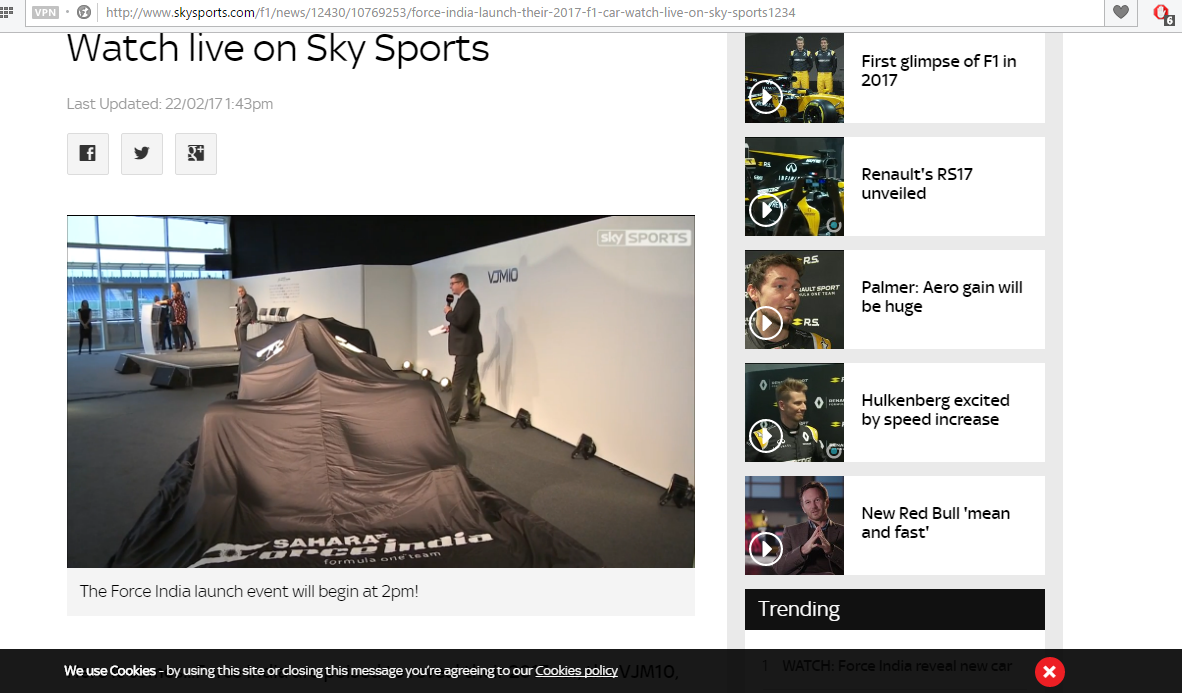The image size is (1182, 693).
Task: Play 'First glimpse of F1 in 2017' video
Action: point(766,97)
